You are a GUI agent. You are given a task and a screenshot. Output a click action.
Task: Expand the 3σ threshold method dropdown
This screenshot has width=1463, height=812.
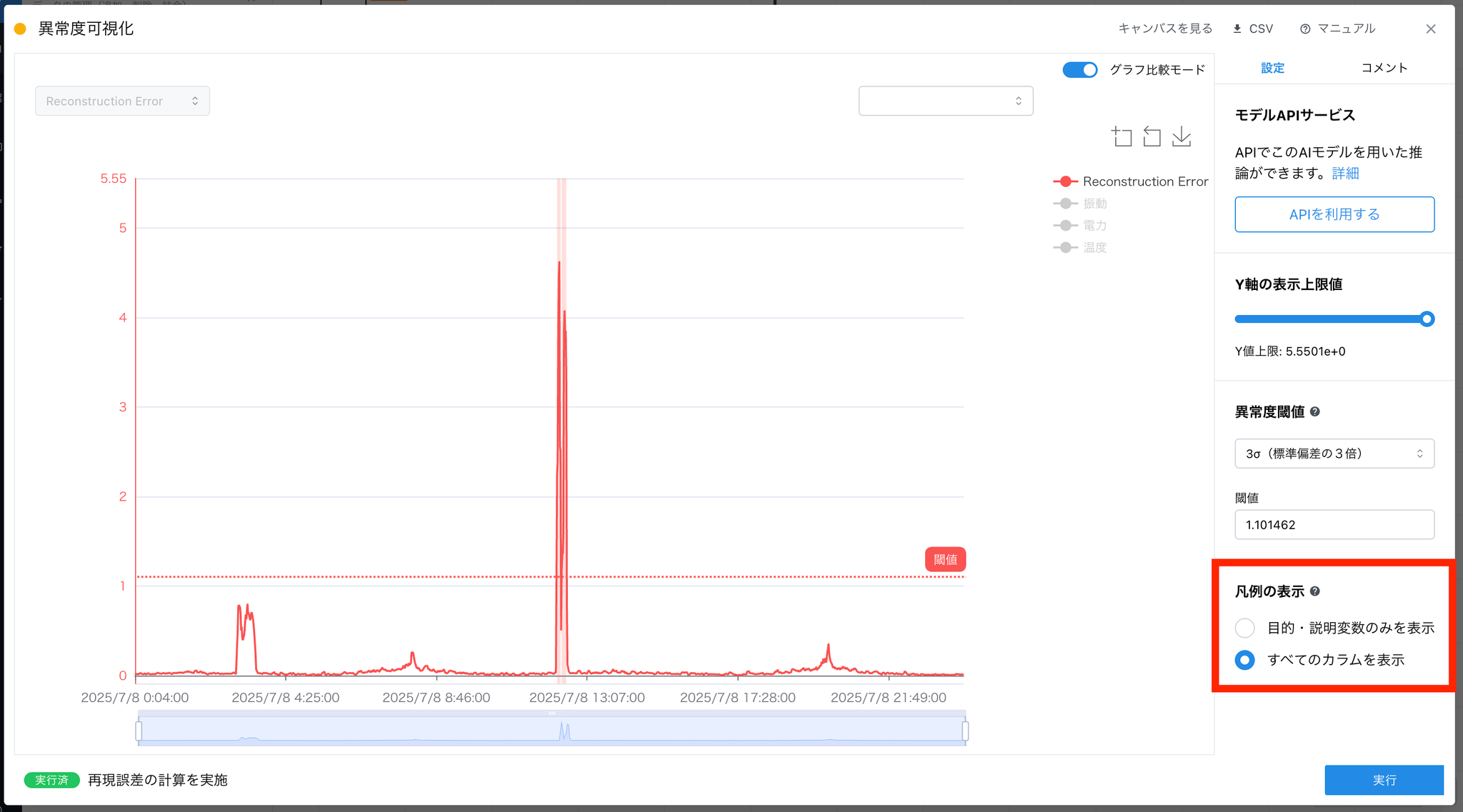1334,453
